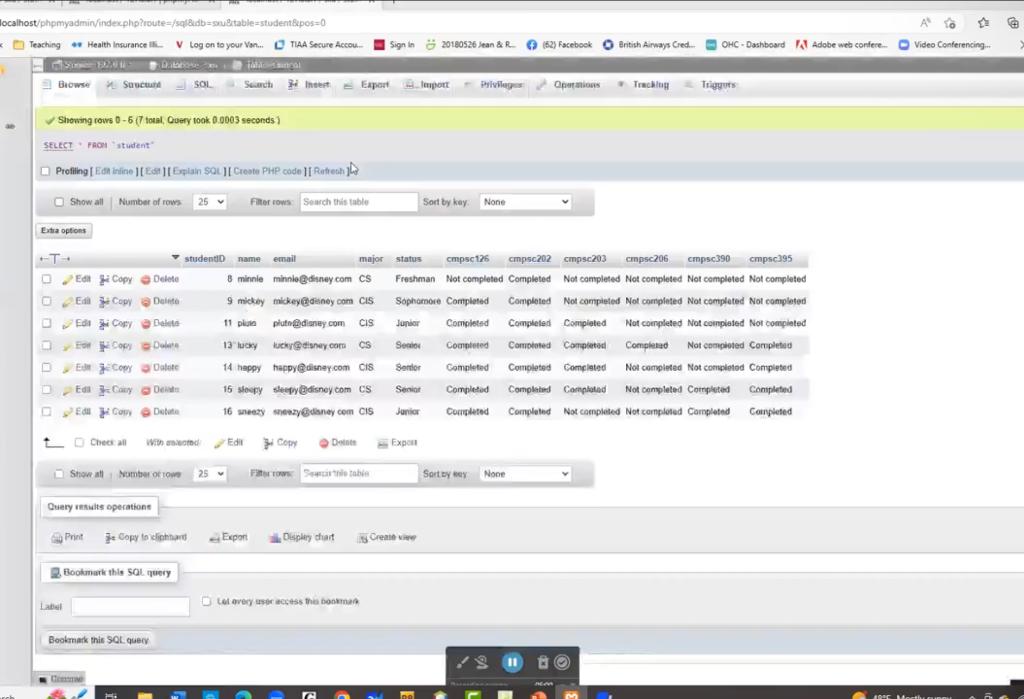The width and height of the screenshot is (1024, 699).
Task: Select the row checkbox for minnie
Action: pos(46,280)
